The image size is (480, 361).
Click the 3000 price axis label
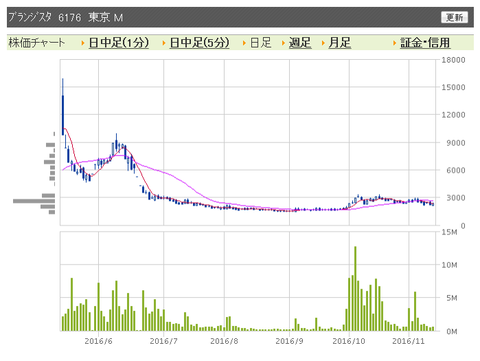[x=455, y=198]
